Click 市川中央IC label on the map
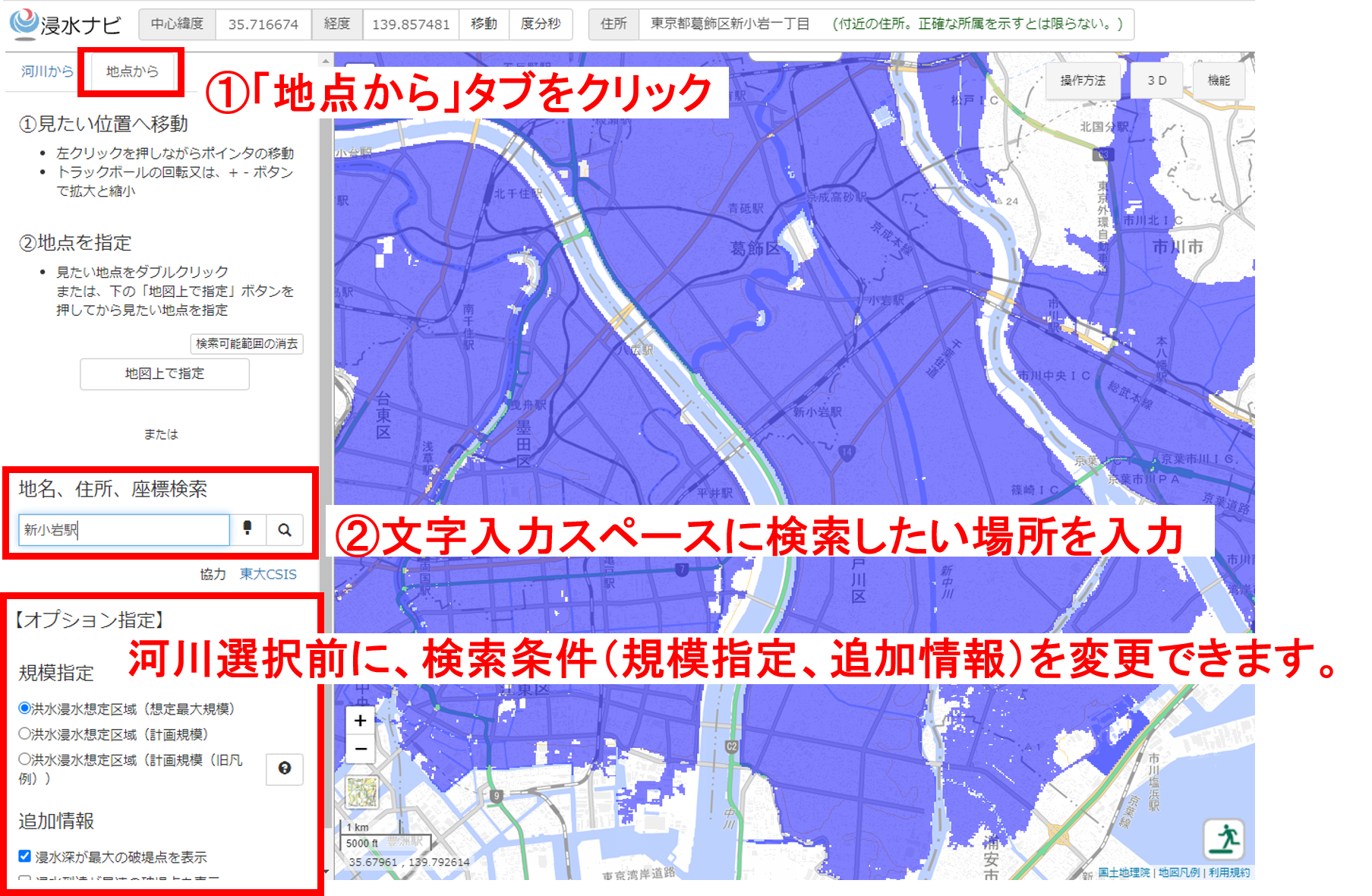 pyautogui.click(x=1054, y=375)
